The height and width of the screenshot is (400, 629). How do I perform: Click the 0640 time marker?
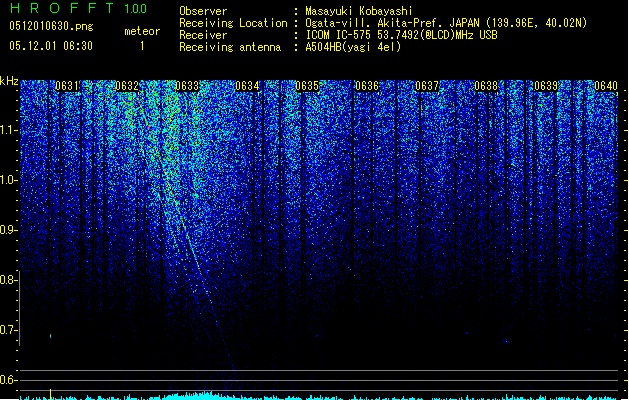[x=606, y=86]
